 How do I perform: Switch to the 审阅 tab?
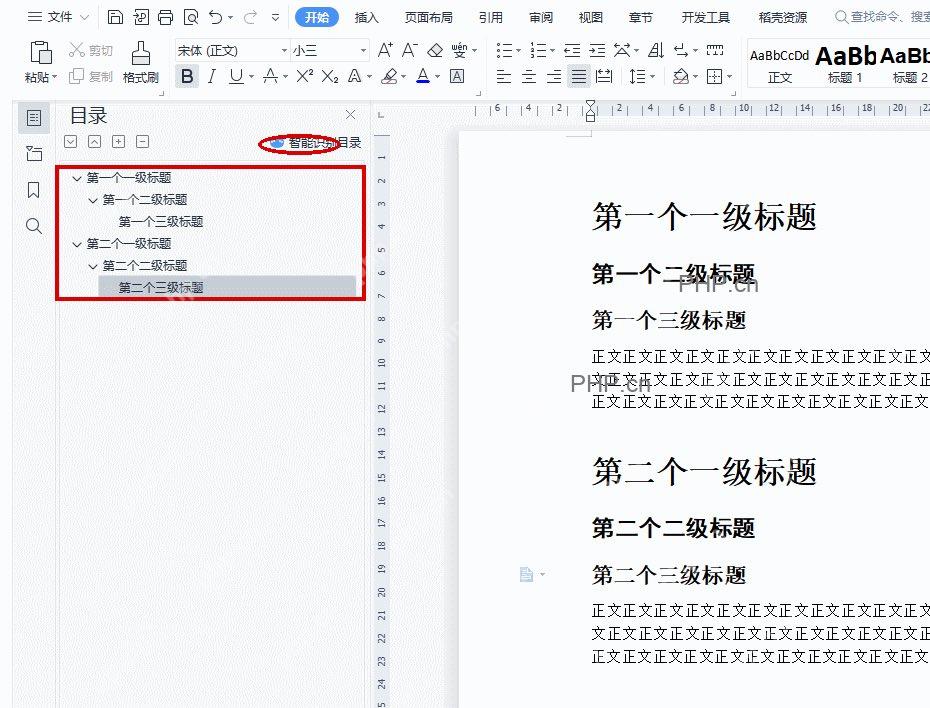pos(540,18)
